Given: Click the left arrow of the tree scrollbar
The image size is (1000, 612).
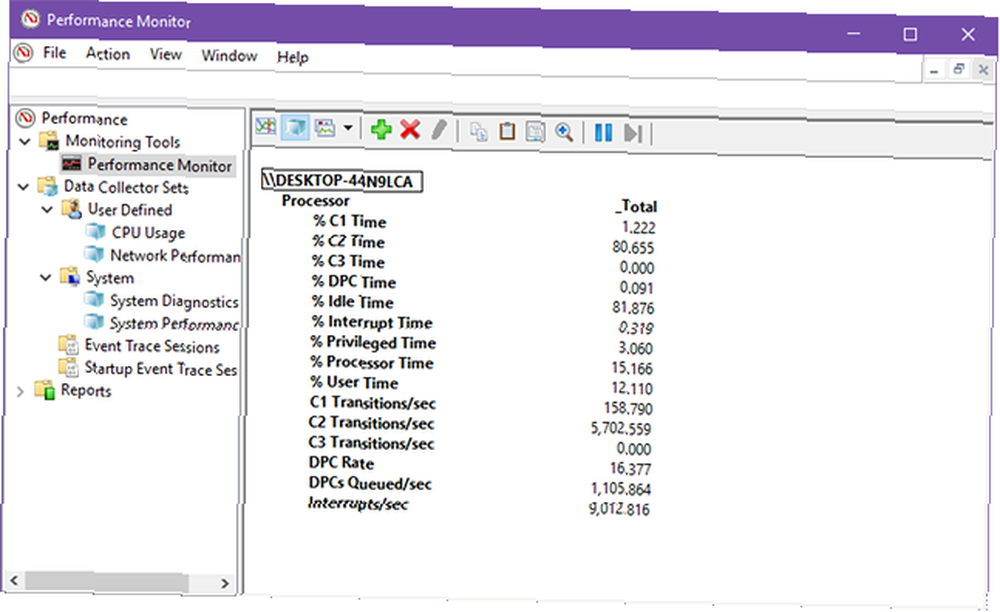Looking at the screenshot, I should [x=14, y=581].
